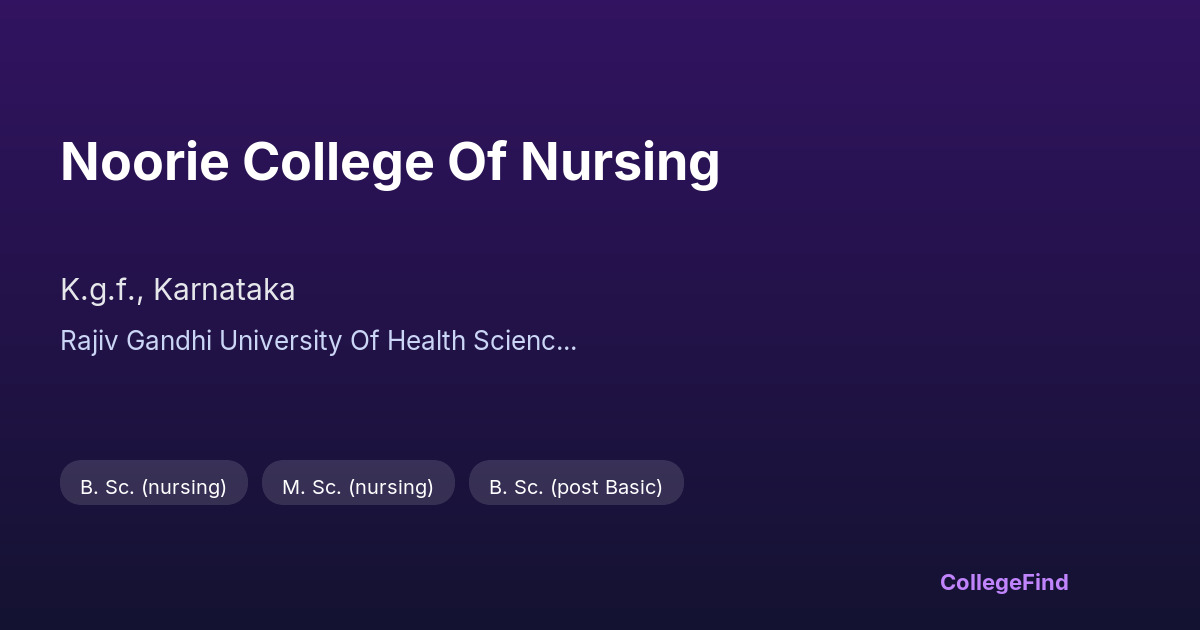Click "University" in the affiliation line
1200x630 pixels.
[280, 341]
